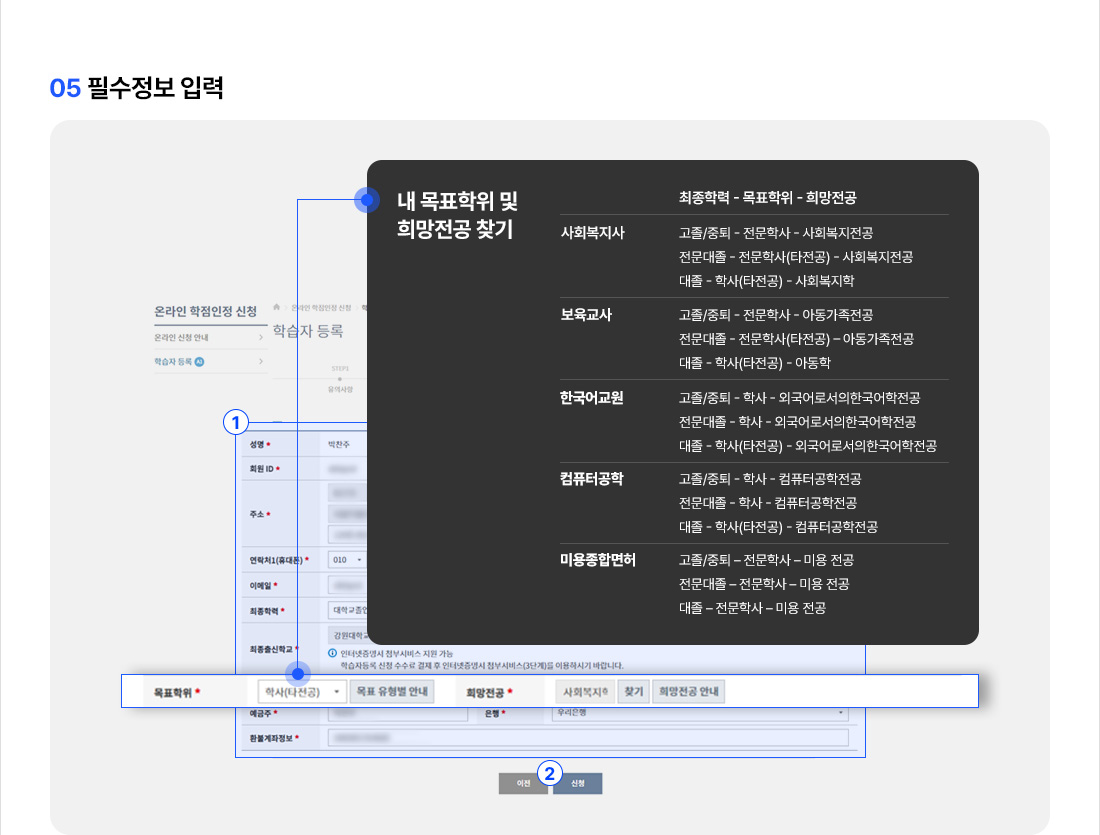Viewport: 1100px width, 835px height.
Task: Click the 신청 submit button
Action: [x=578, y=783]
